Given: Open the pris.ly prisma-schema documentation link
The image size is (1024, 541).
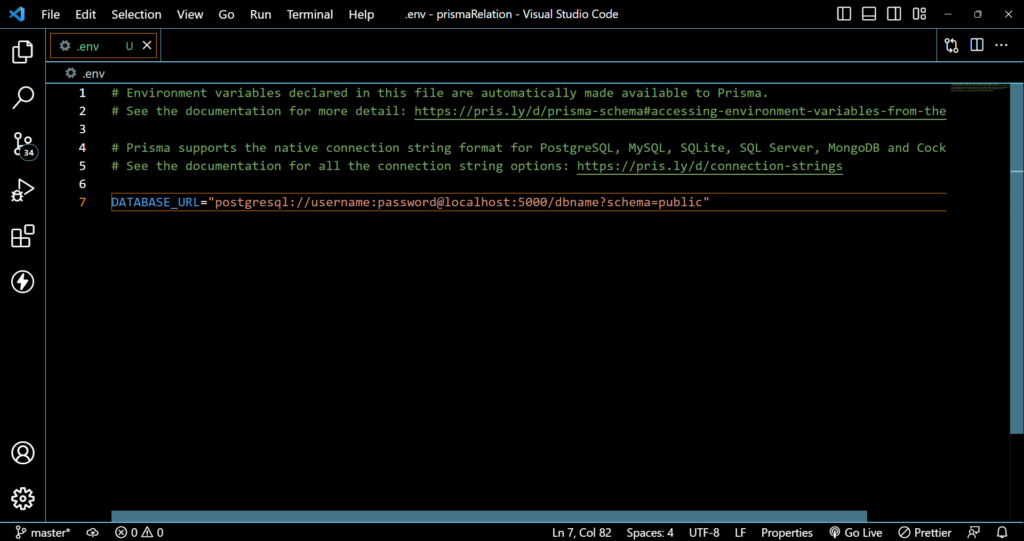Looking at the screenshot, I should click(x=680, y=111).
